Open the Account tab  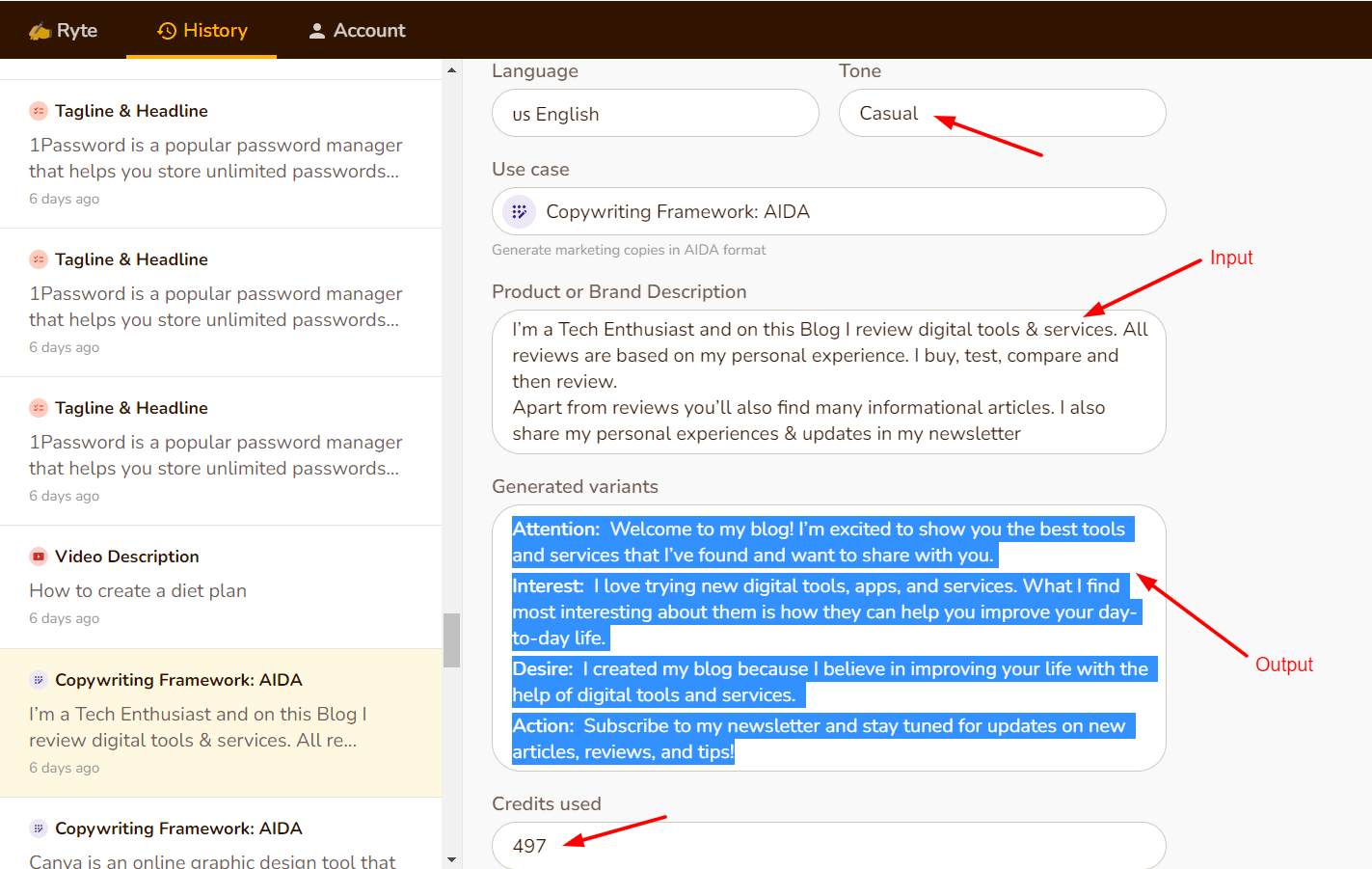pyautogui.click(x=357, y=31)
